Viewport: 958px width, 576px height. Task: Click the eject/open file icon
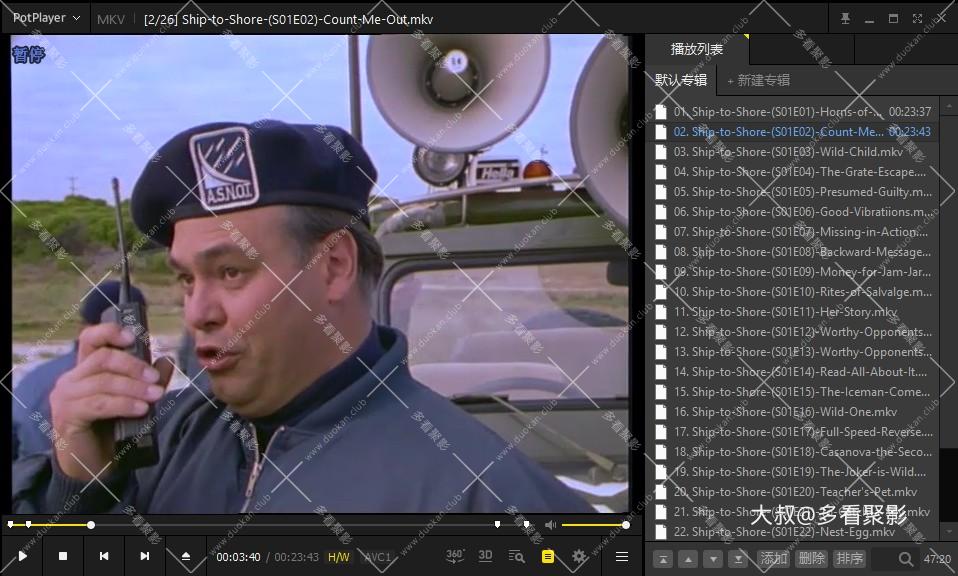[186, 556]
